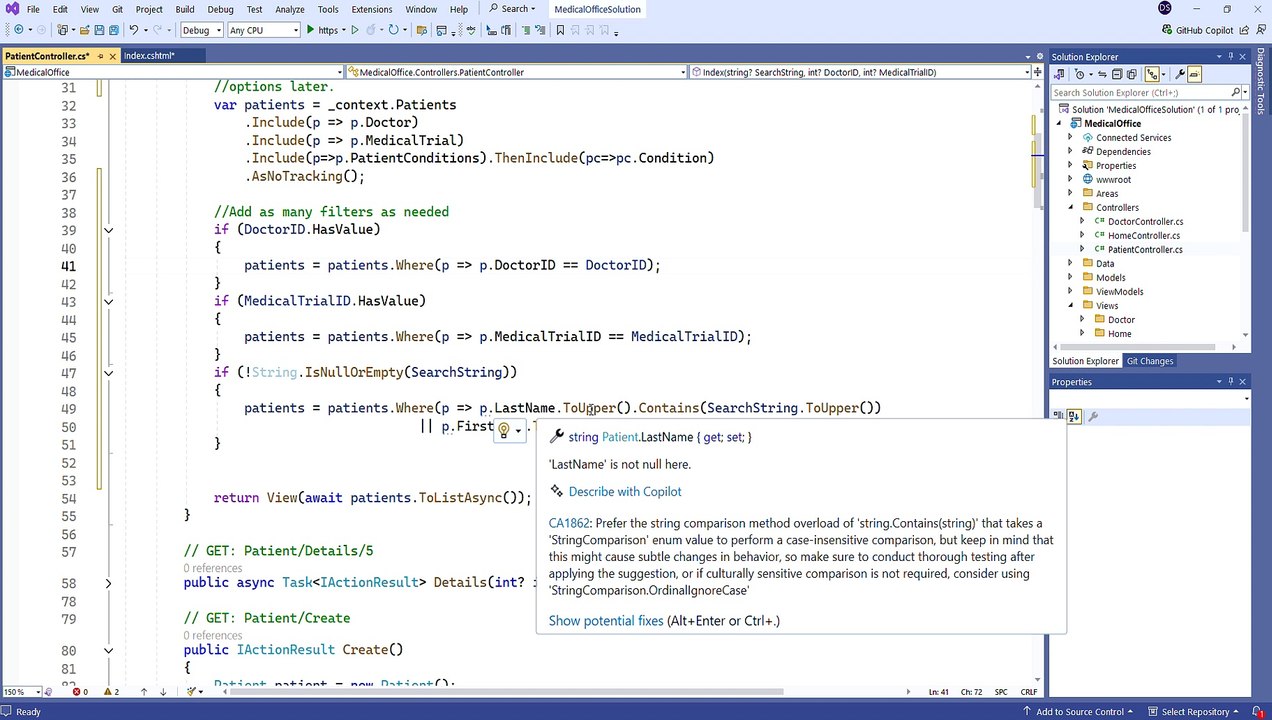The height and width of the screenshot is (720, 1272).
Task: Collapse the if DoctorID.HasValue code block
Action: click(108, 230)
